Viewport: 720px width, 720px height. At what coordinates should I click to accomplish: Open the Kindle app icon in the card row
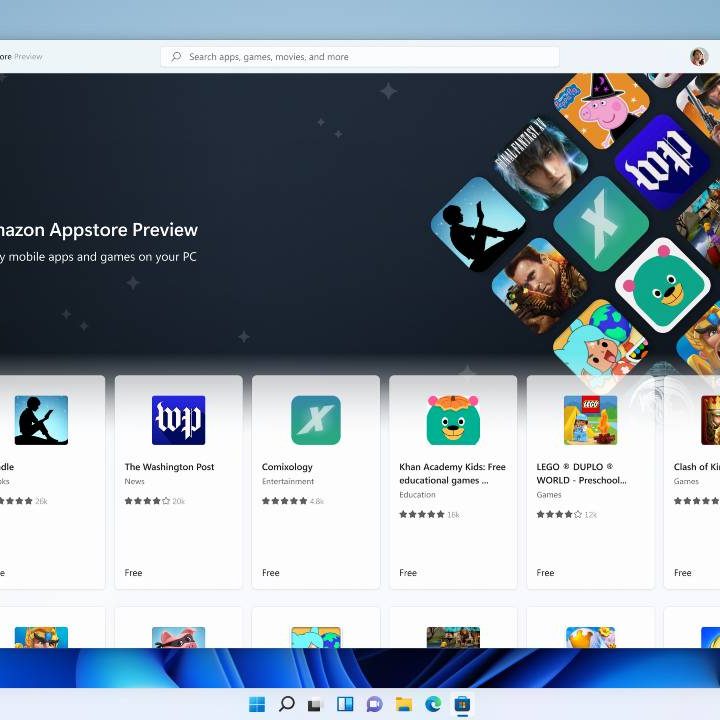click(x=41, y=420)
